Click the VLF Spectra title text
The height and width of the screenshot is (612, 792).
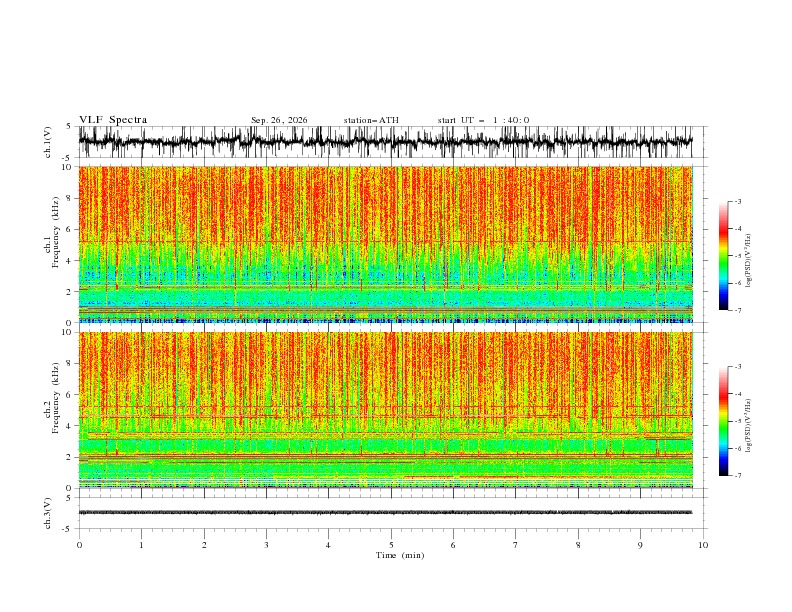pyautogui.click(x=113, y=120)
